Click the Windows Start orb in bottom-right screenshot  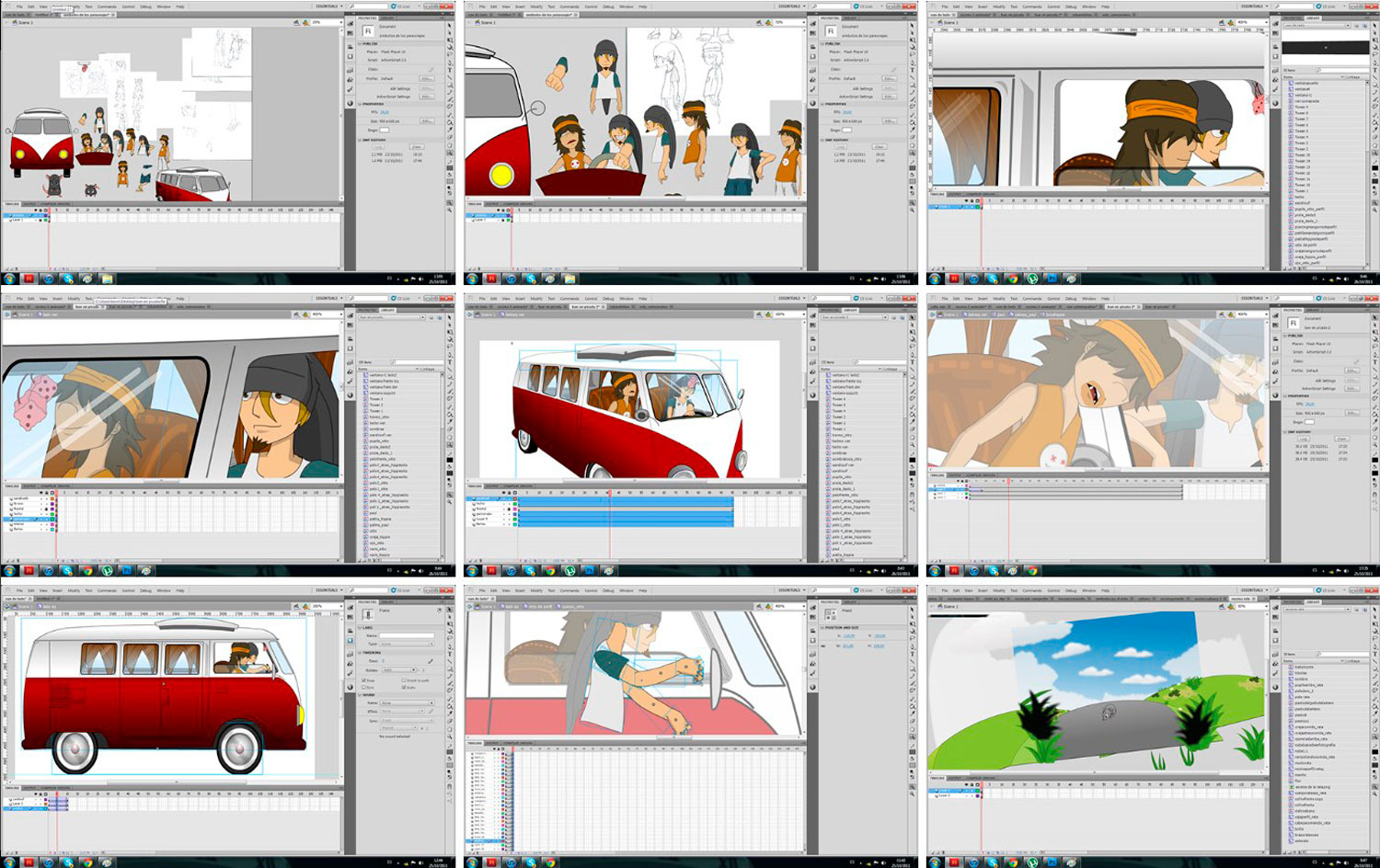click(x=936, y=863)
